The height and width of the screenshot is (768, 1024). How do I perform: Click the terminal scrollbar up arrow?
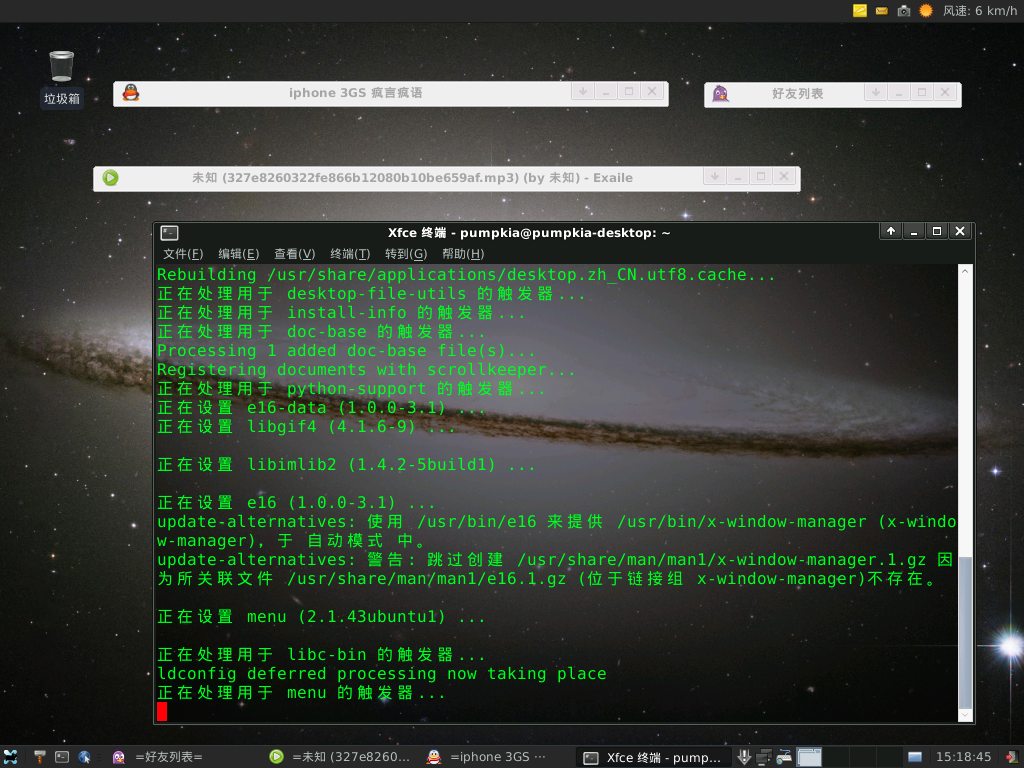click(965, 270)
